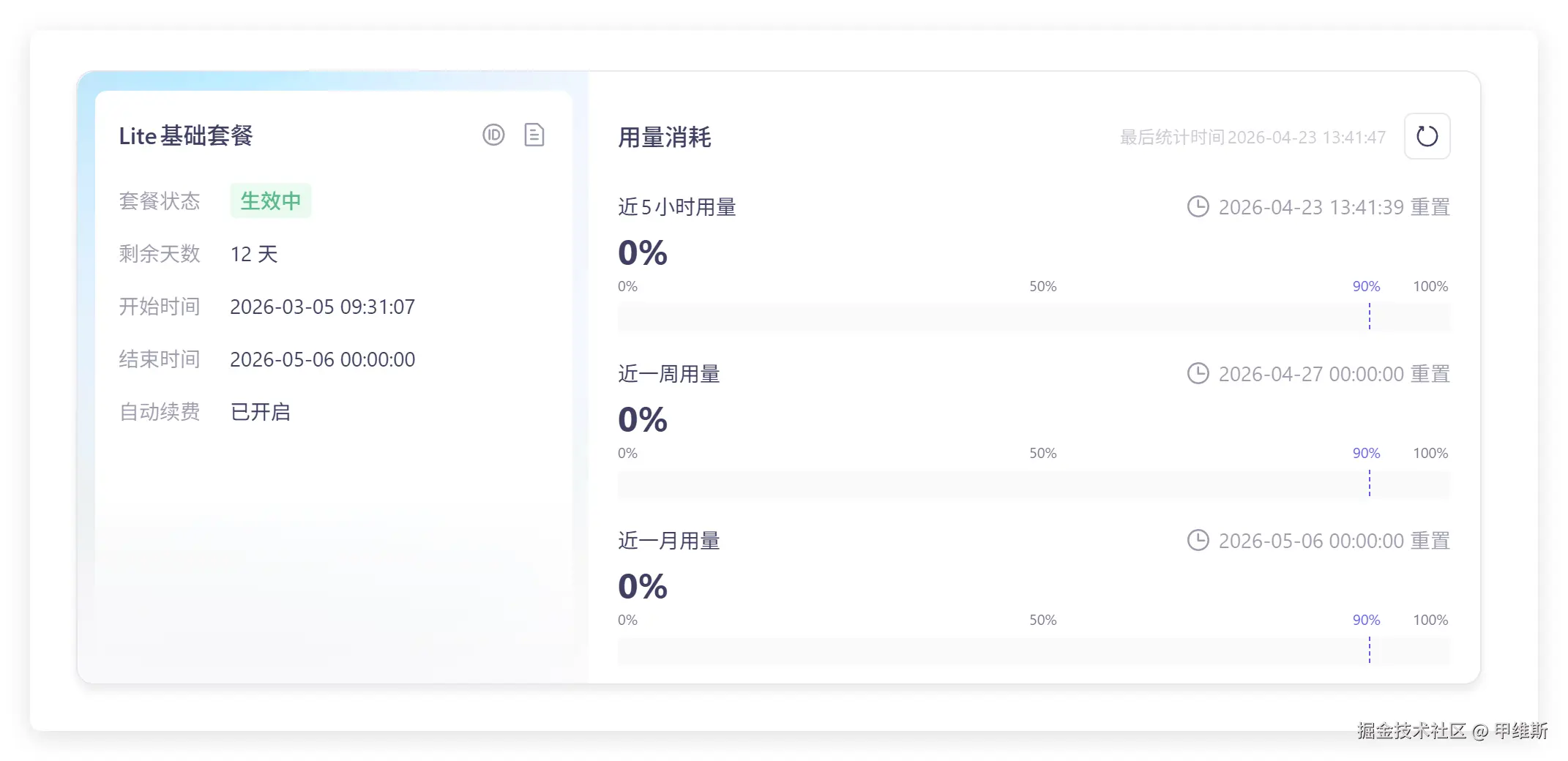Click the 生效中 status badge
Image resolution: width=1568 pixels, height=761 pixels.
270,200
